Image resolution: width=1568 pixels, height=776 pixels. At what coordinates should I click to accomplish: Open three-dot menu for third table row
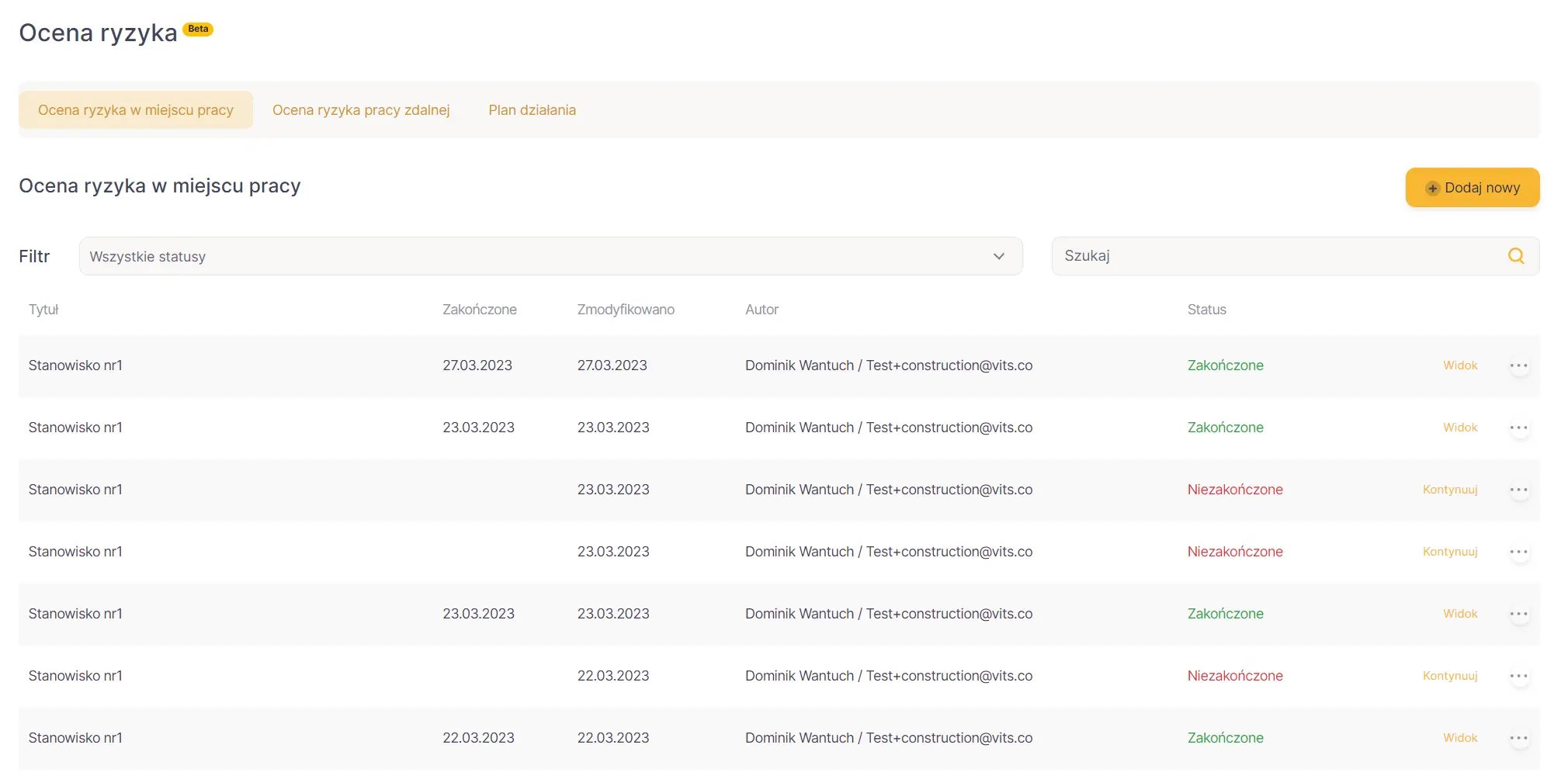1518,490
